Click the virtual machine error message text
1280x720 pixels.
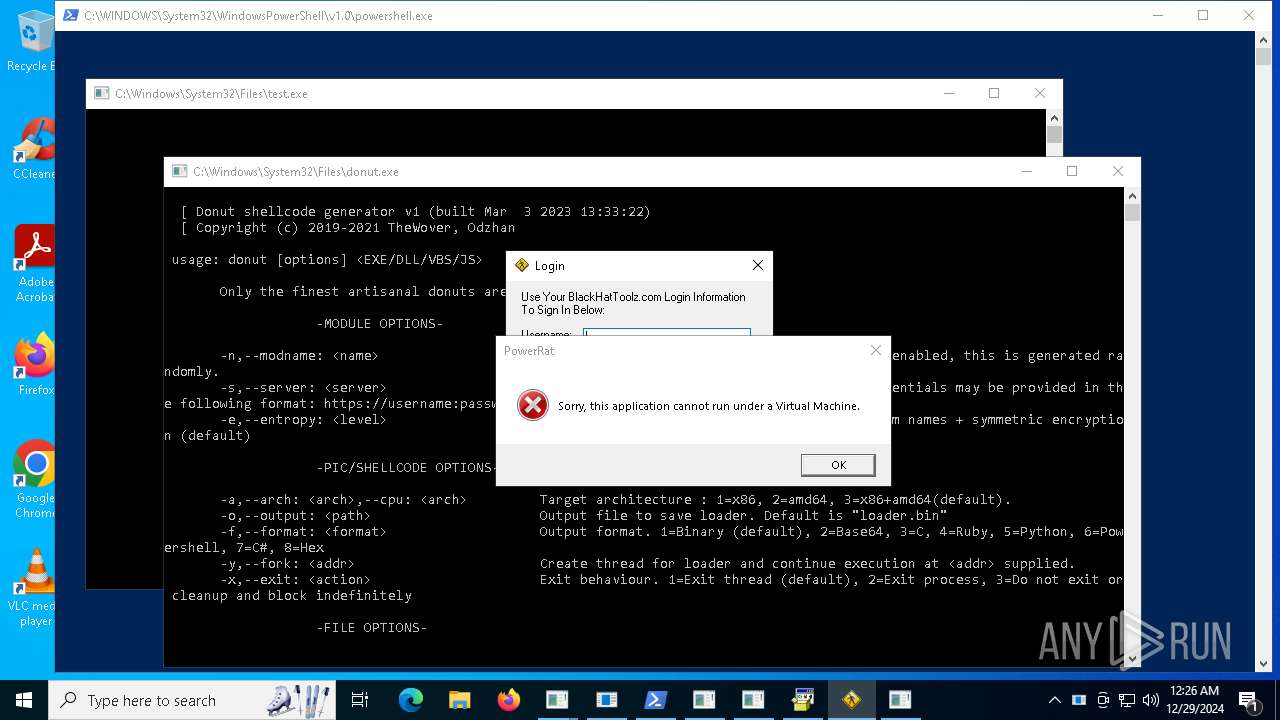pyautogui.click(x=708, y=406)
